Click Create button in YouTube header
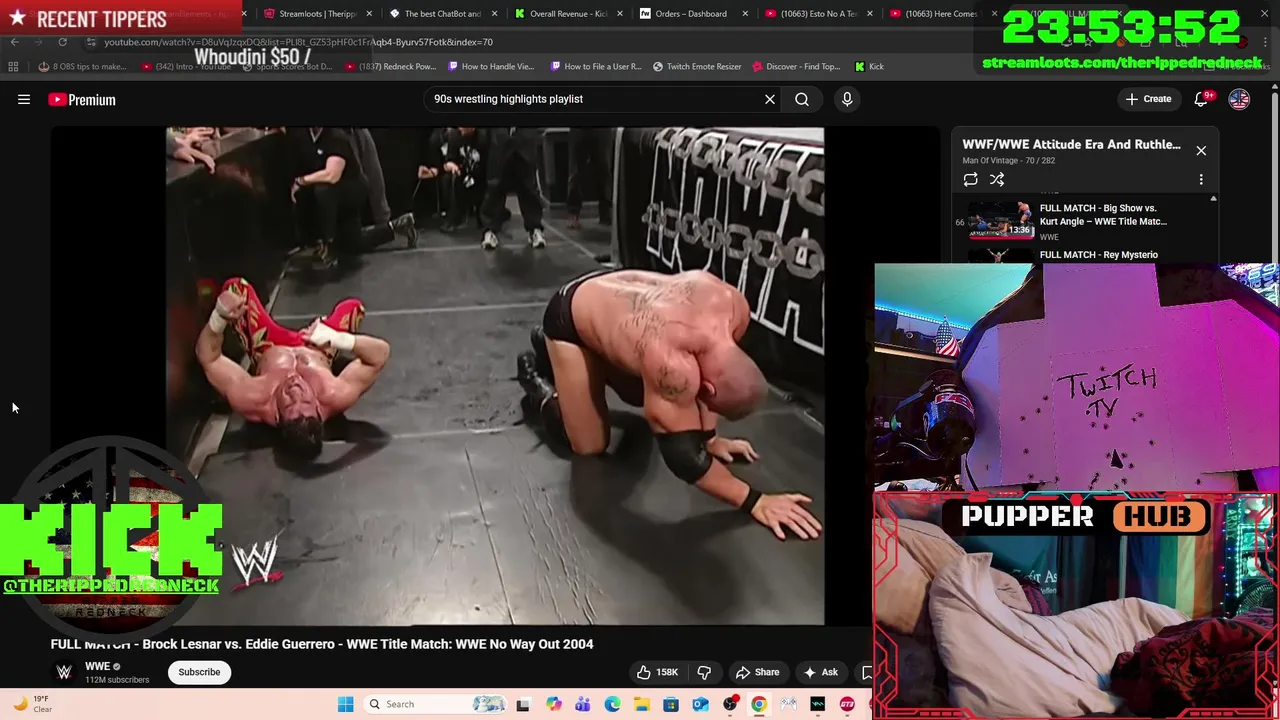1280x720 pixels. (x=1148, y=99)
